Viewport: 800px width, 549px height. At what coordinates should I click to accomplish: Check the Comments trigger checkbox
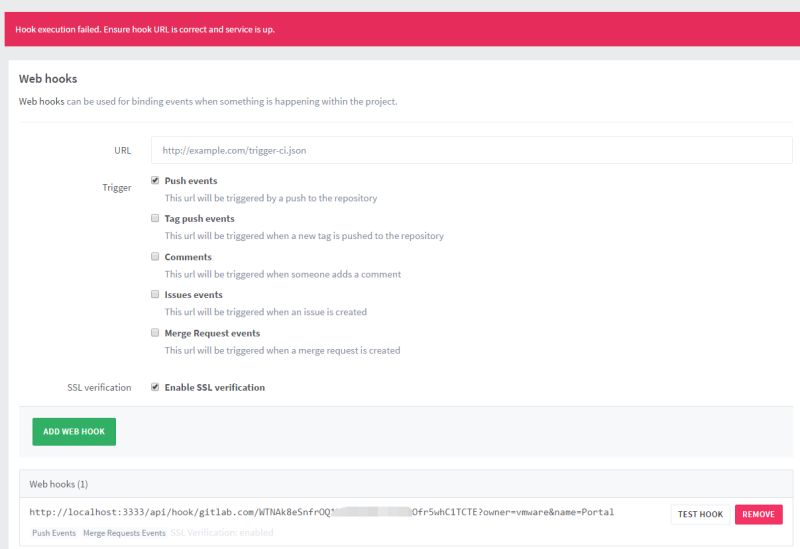pyautogui.click(x=155, y=256)
